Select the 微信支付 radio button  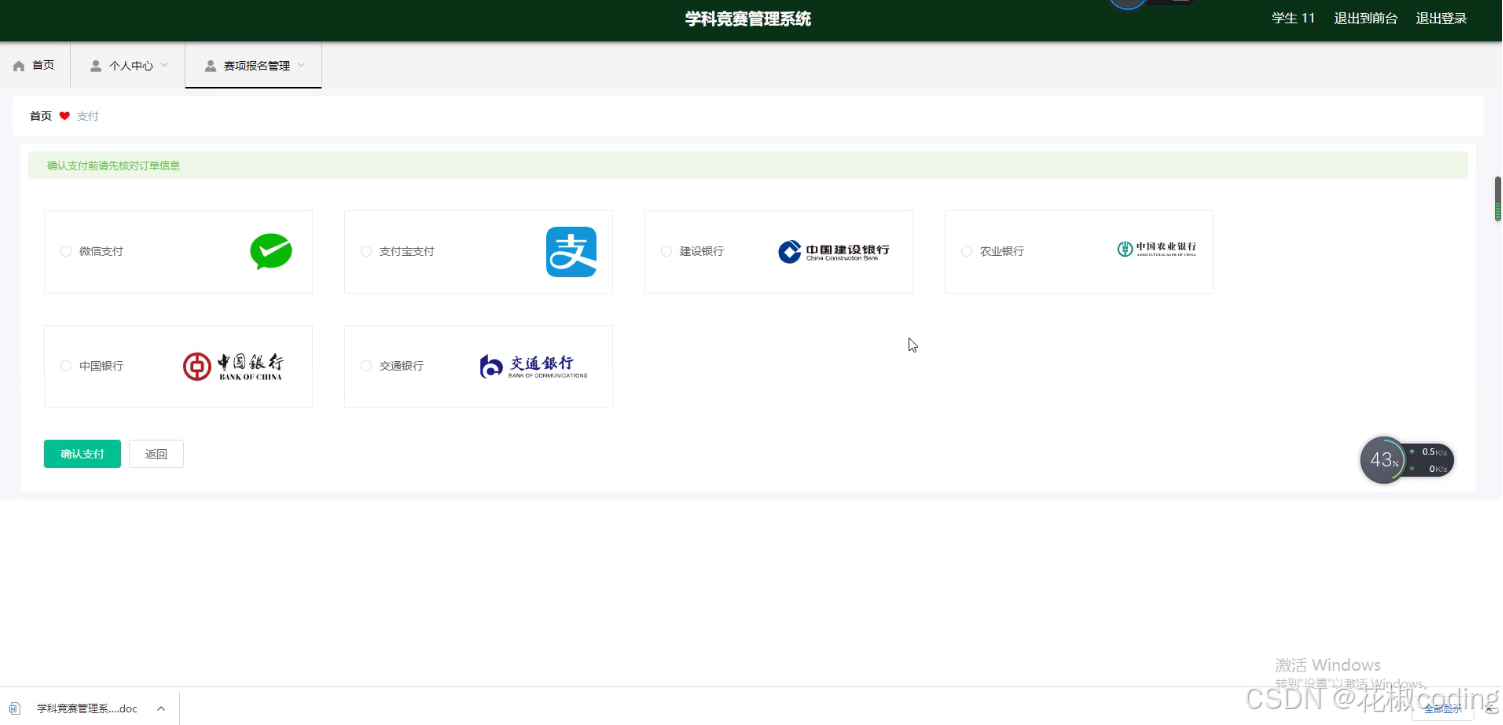tap(66, 252)
